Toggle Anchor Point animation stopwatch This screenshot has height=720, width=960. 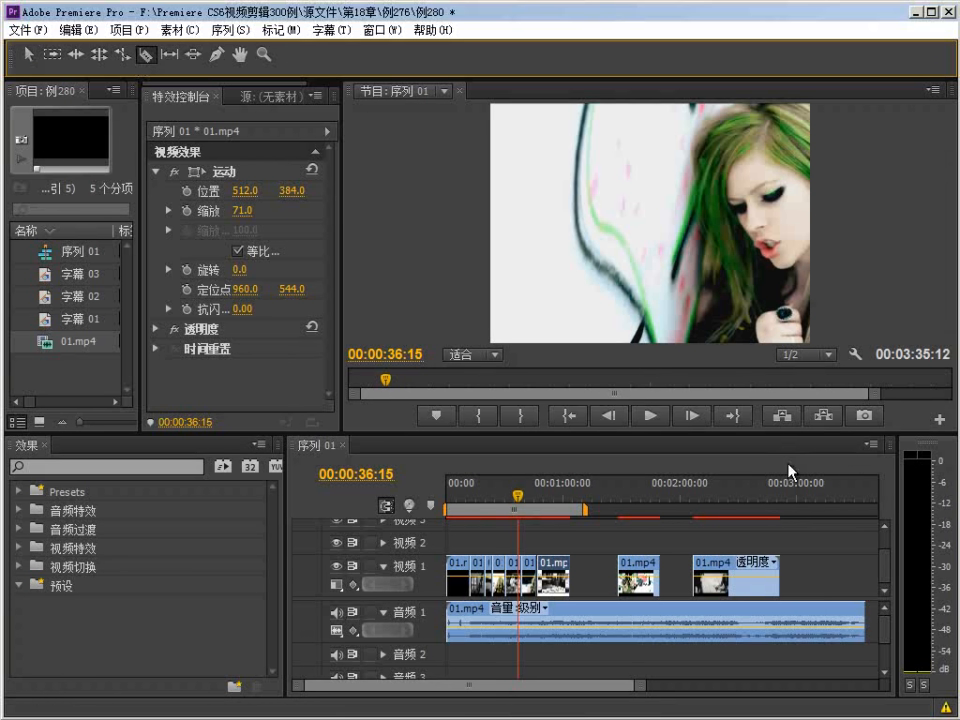(x=187, y=290)
